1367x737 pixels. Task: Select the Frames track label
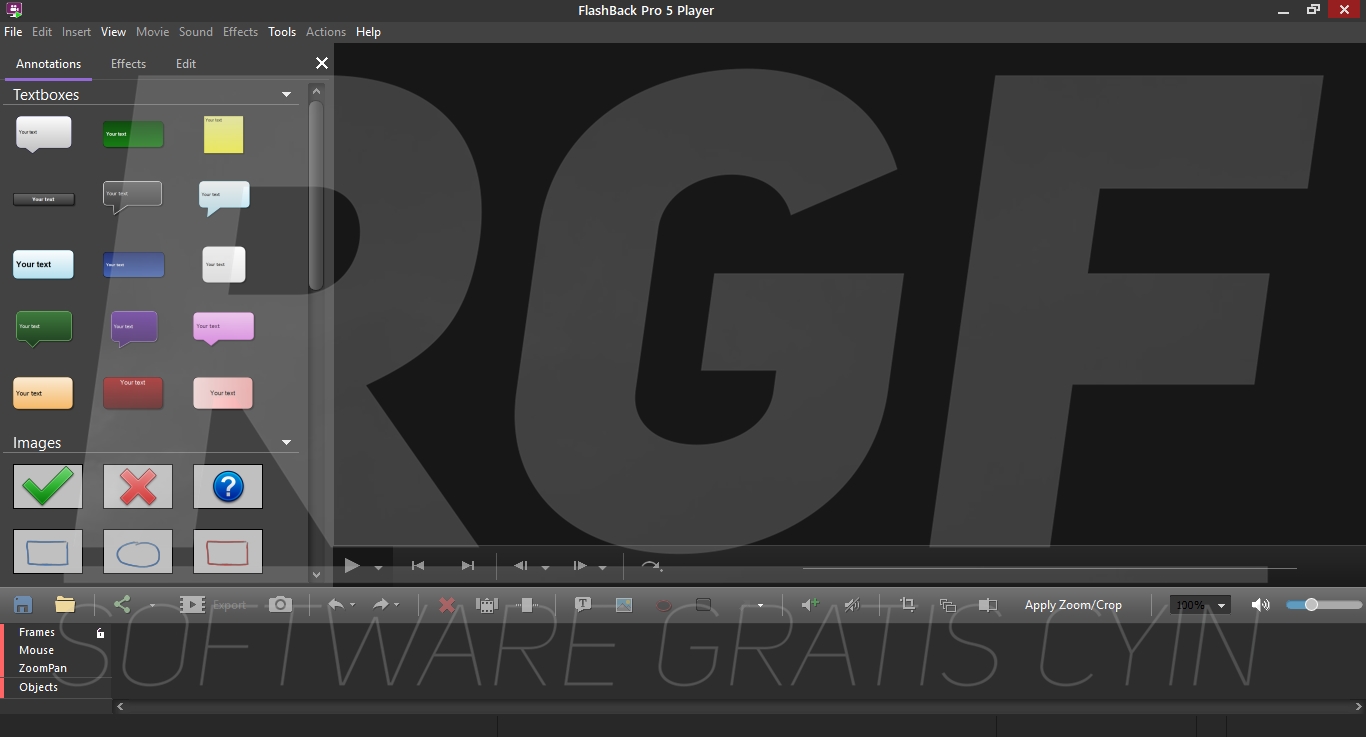coord(37,632)
